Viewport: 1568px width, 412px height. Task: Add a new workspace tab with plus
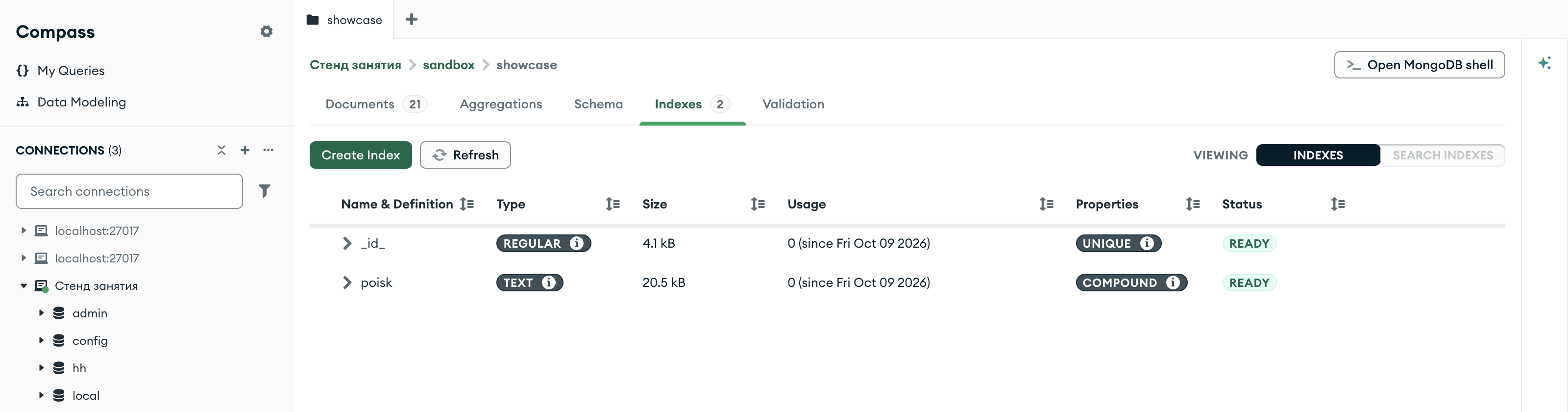pyautogui.click(x=412, y=20)
